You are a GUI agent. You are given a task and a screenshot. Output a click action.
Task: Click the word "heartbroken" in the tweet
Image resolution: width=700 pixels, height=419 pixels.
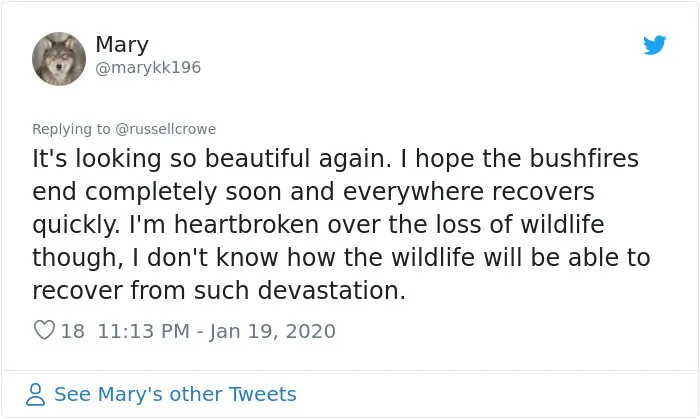point(246,224)
